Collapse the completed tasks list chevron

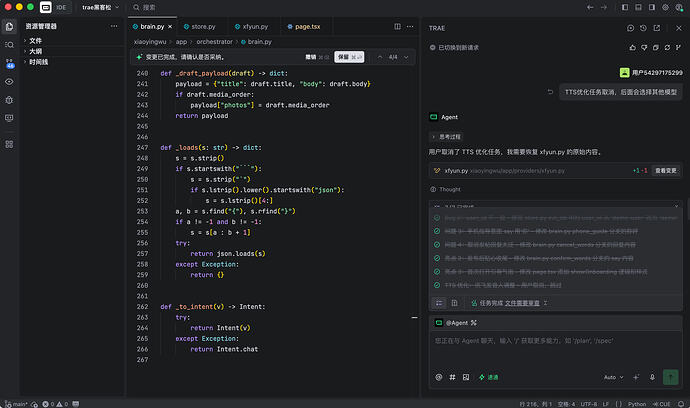click(676, 206)
